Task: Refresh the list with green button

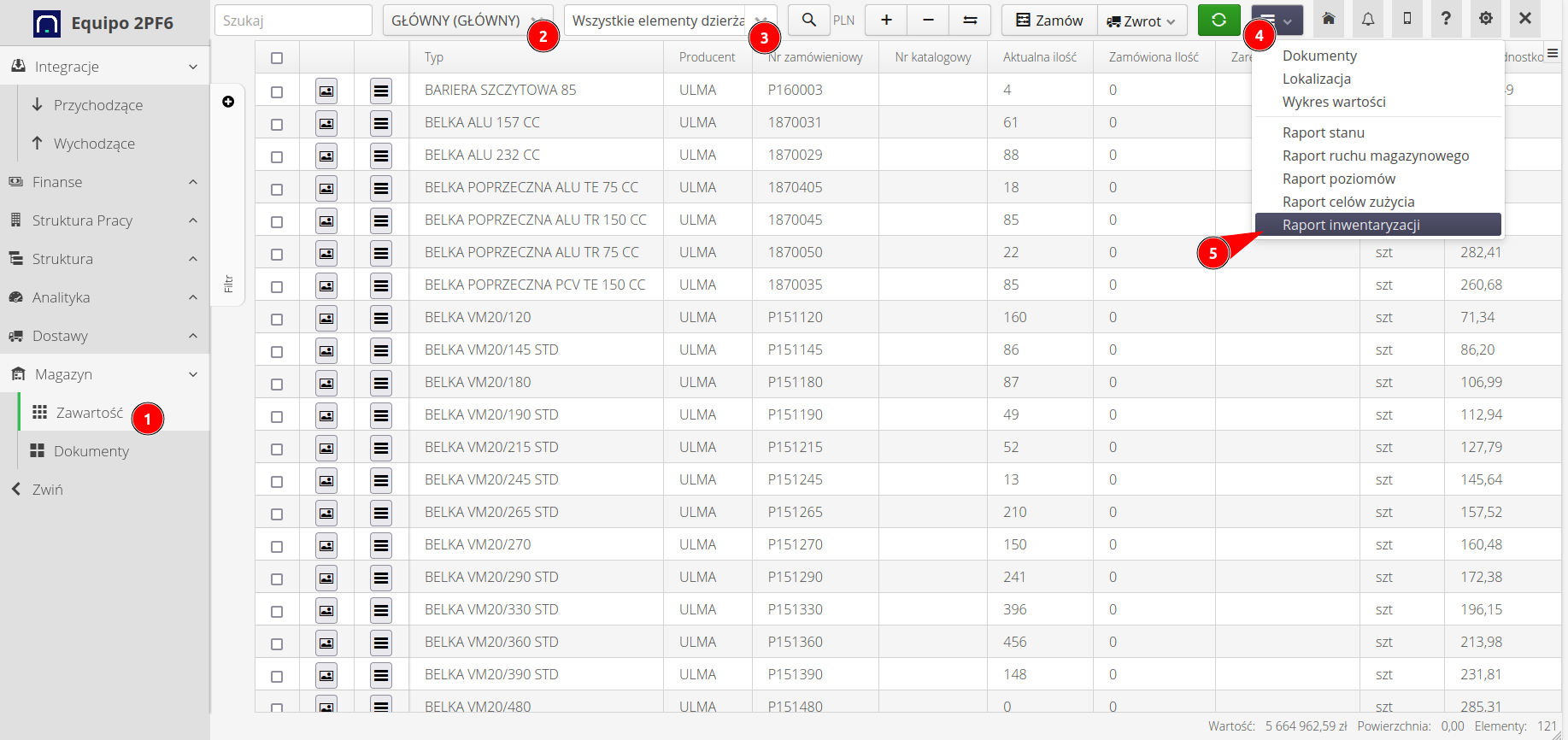Action: pyautogui.click(x=1219, y=20)
